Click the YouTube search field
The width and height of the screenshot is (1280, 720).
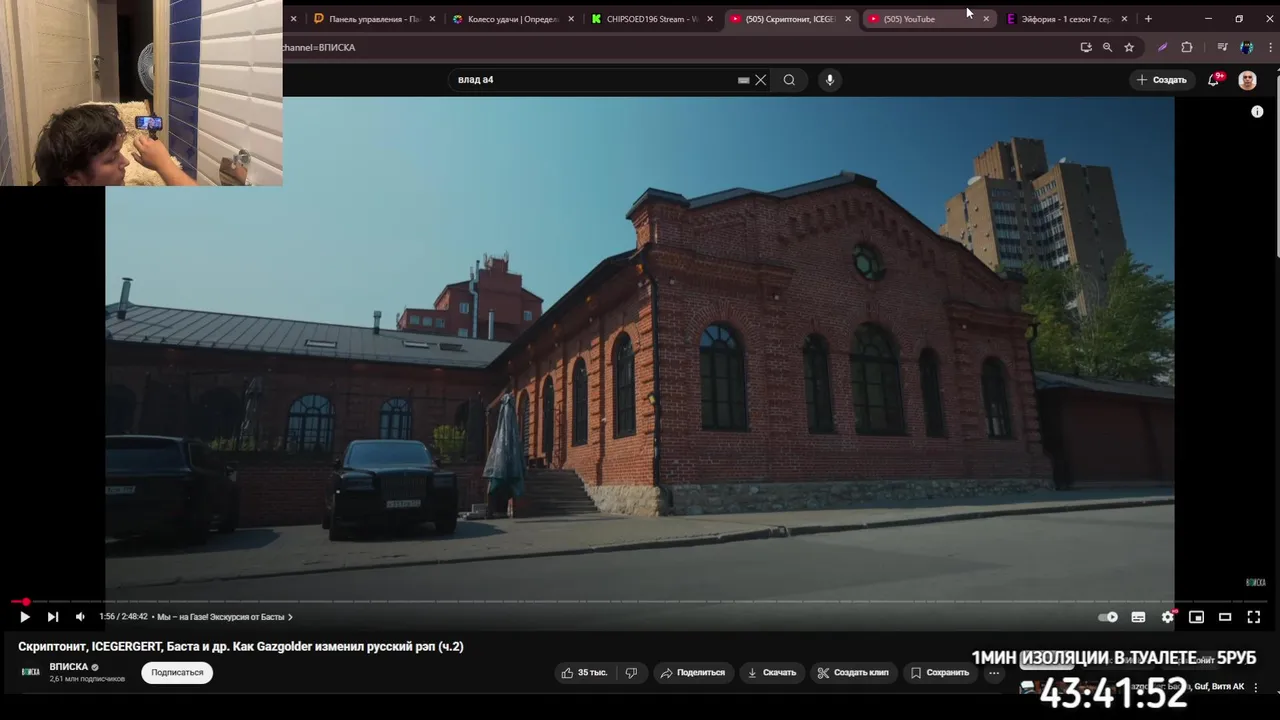click(595, 80)
